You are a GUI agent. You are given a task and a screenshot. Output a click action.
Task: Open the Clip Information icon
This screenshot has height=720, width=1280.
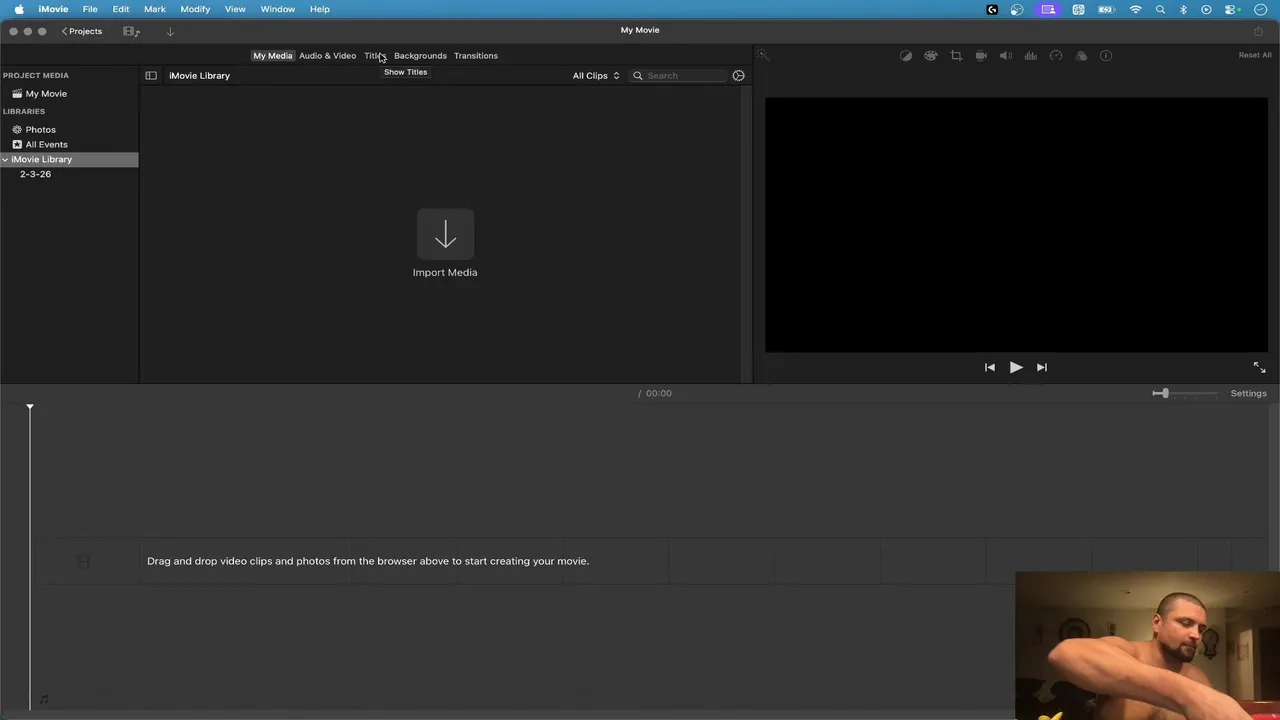pos(1106,56)
